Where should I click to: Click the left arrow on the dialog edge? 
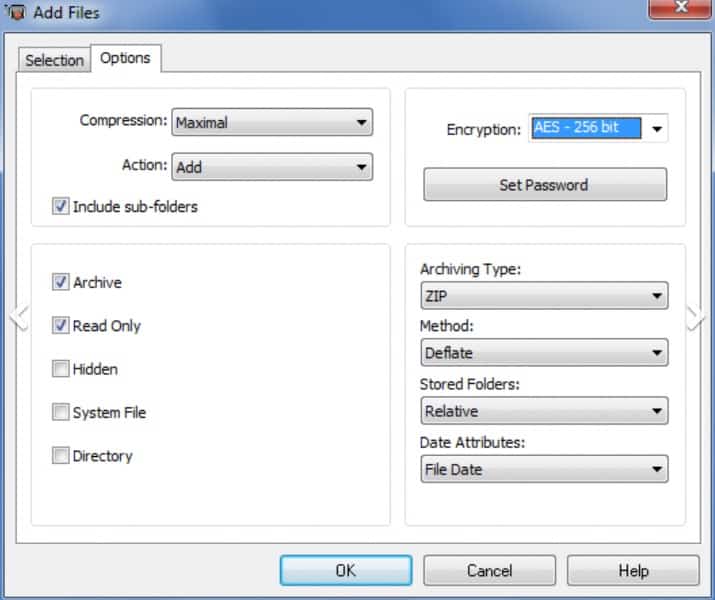coord(17,318)
